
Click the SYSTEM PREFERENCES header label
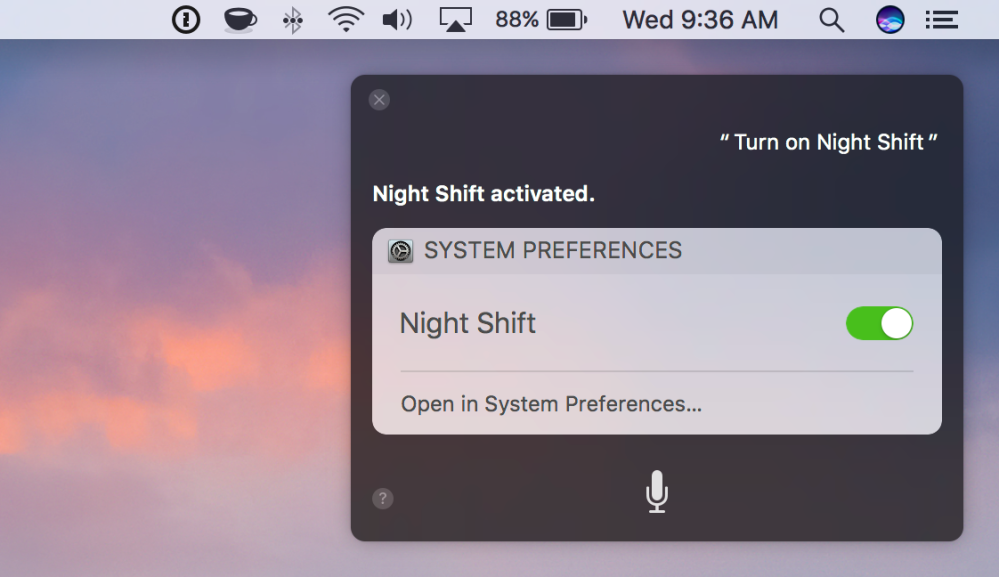click(x=553, y=250)
